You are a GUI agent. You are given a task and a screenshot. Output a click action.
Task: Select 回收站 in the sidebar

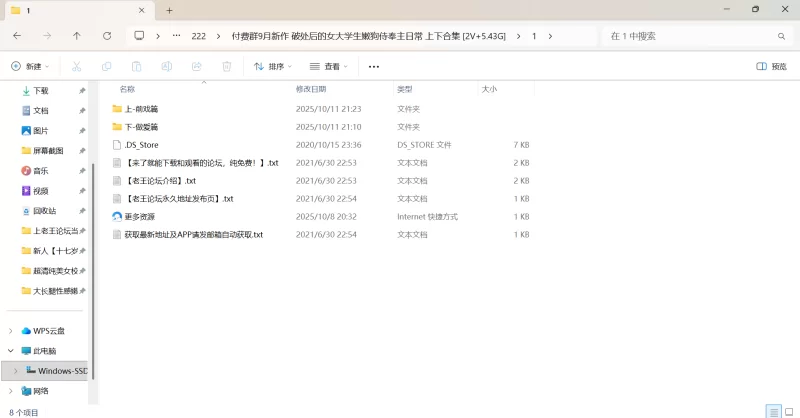(44, 211)
